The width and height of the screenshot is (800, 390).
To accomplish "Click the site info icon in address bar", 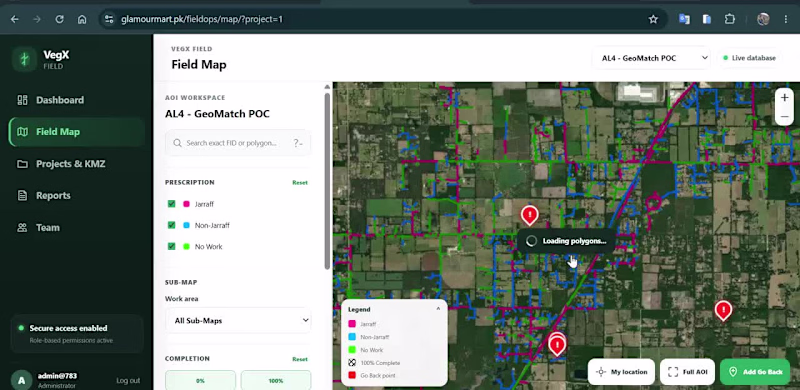I will coord(108,19).
